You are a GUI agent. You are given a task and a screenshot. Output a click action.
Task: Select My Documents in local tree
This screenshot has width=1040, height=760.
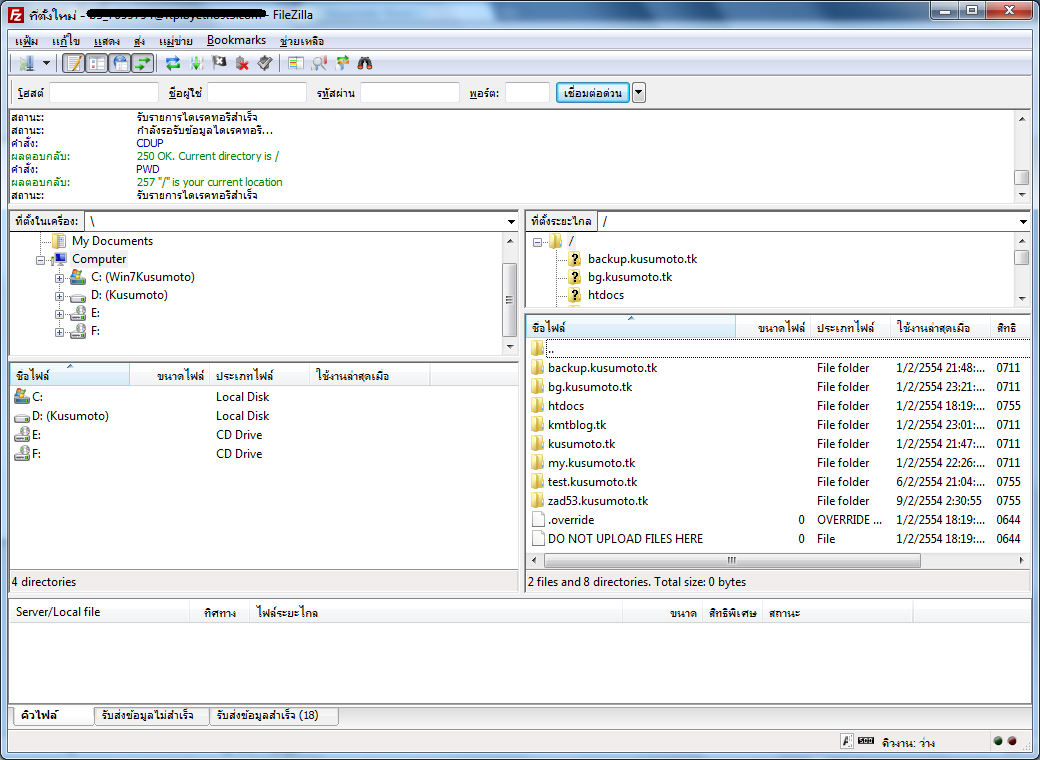tap(112, 241)
